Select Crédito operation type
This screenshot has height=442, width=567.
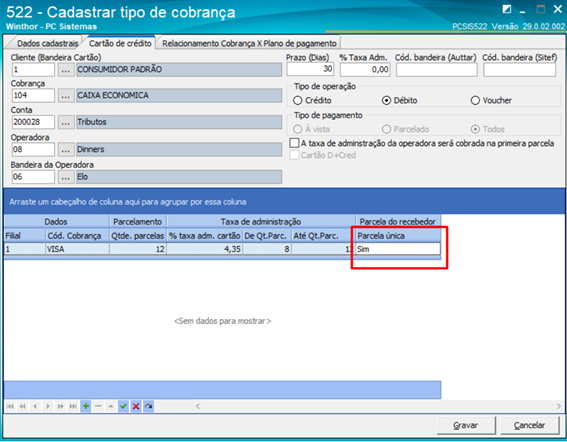coord(312,101)
